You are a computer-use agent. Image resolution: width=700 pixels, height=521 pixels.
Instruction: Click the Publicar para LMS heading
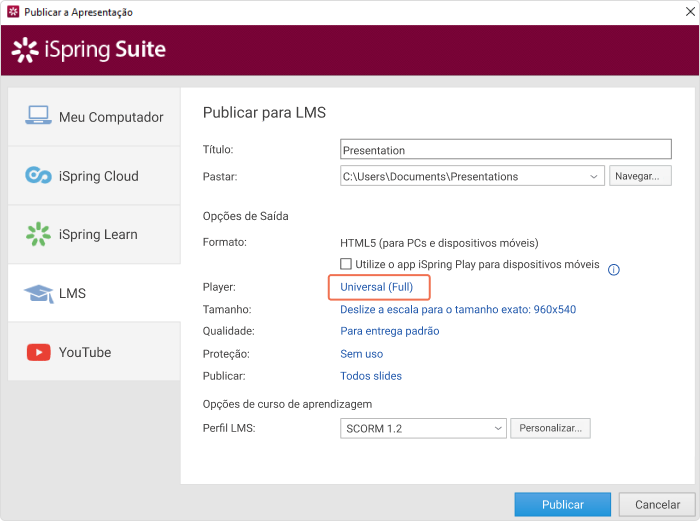click(x=264, y=113)
